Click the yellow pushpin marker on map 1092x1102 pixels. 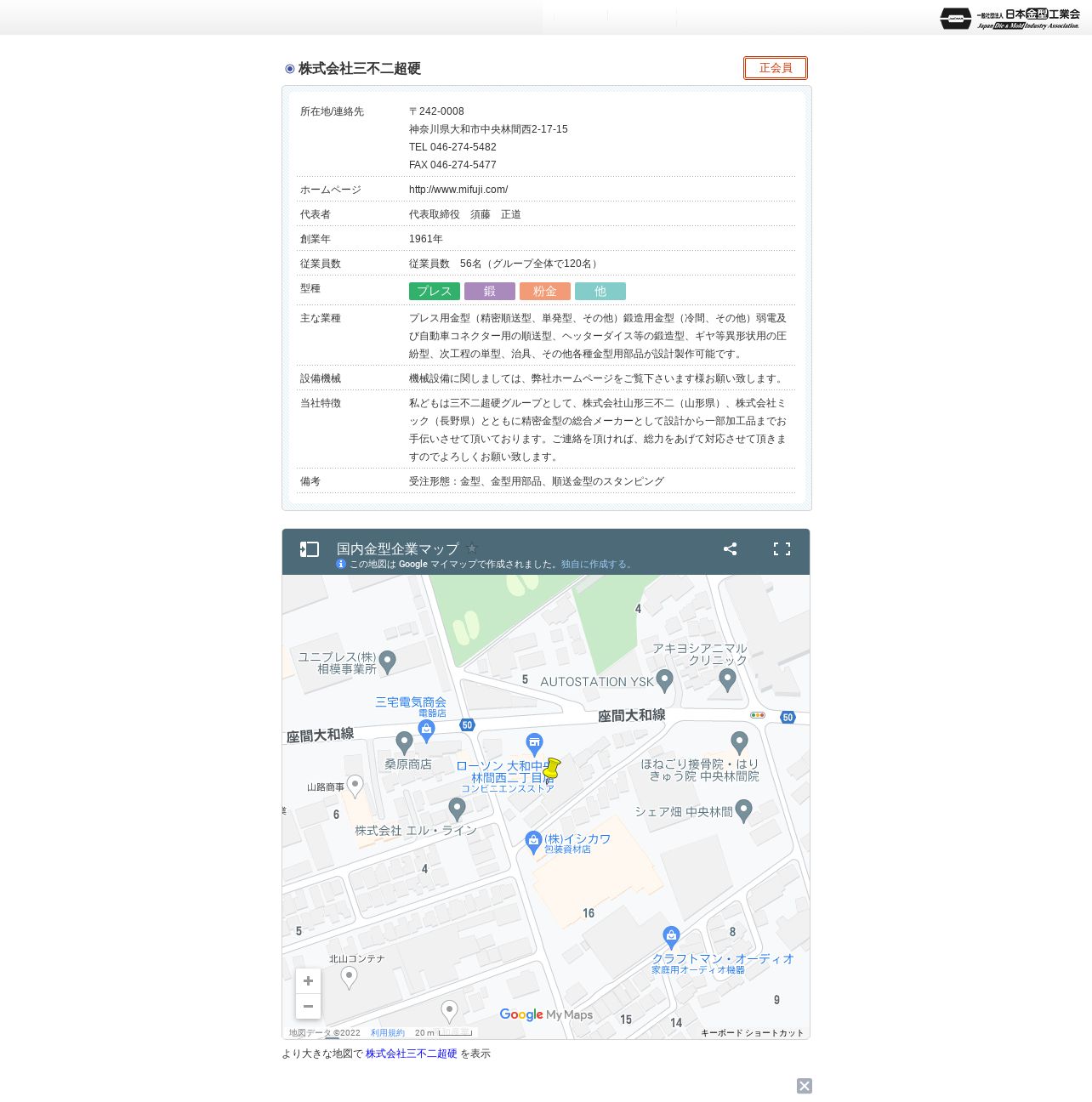(551, 769)
